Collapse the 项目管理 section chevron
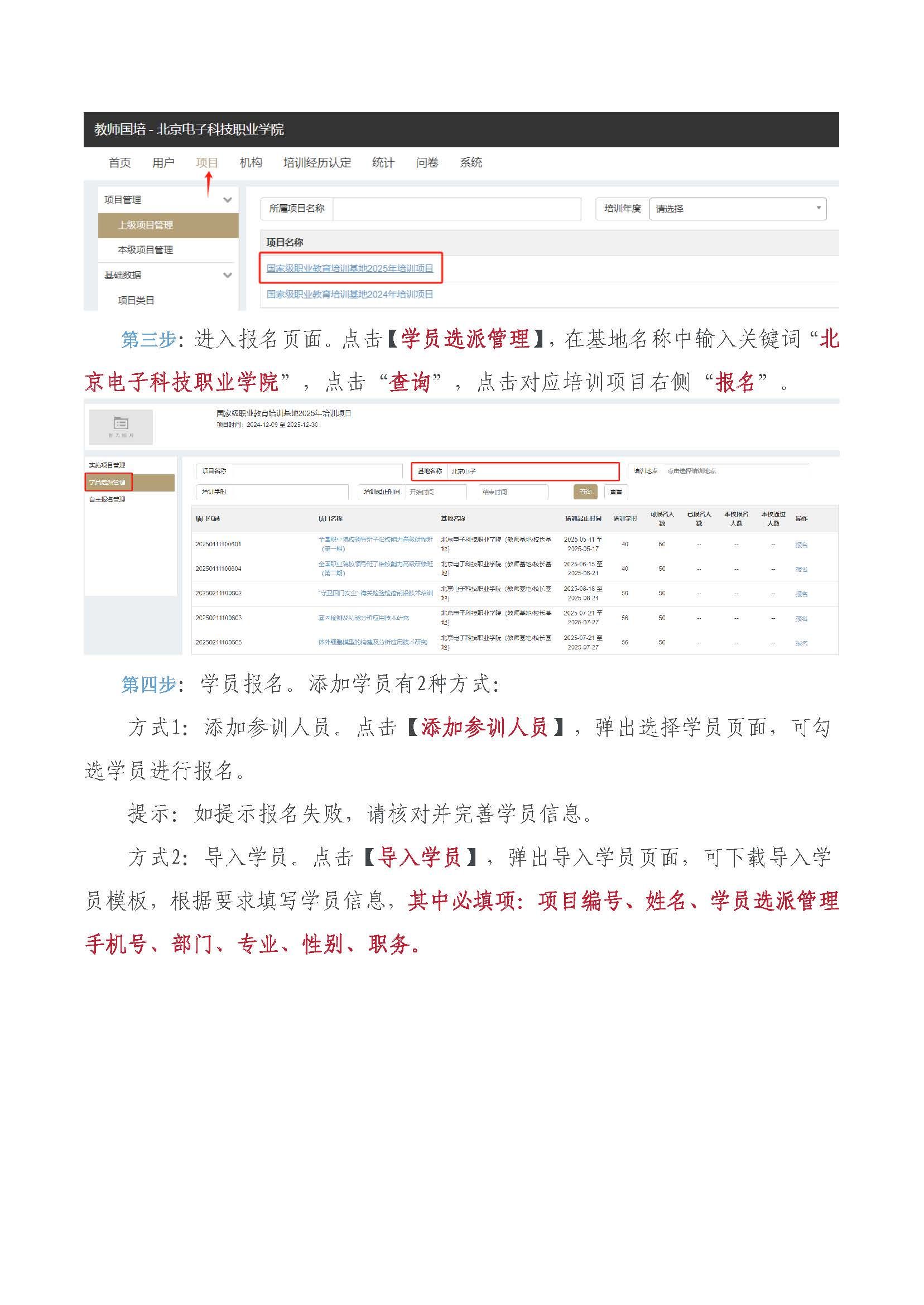 228,200
